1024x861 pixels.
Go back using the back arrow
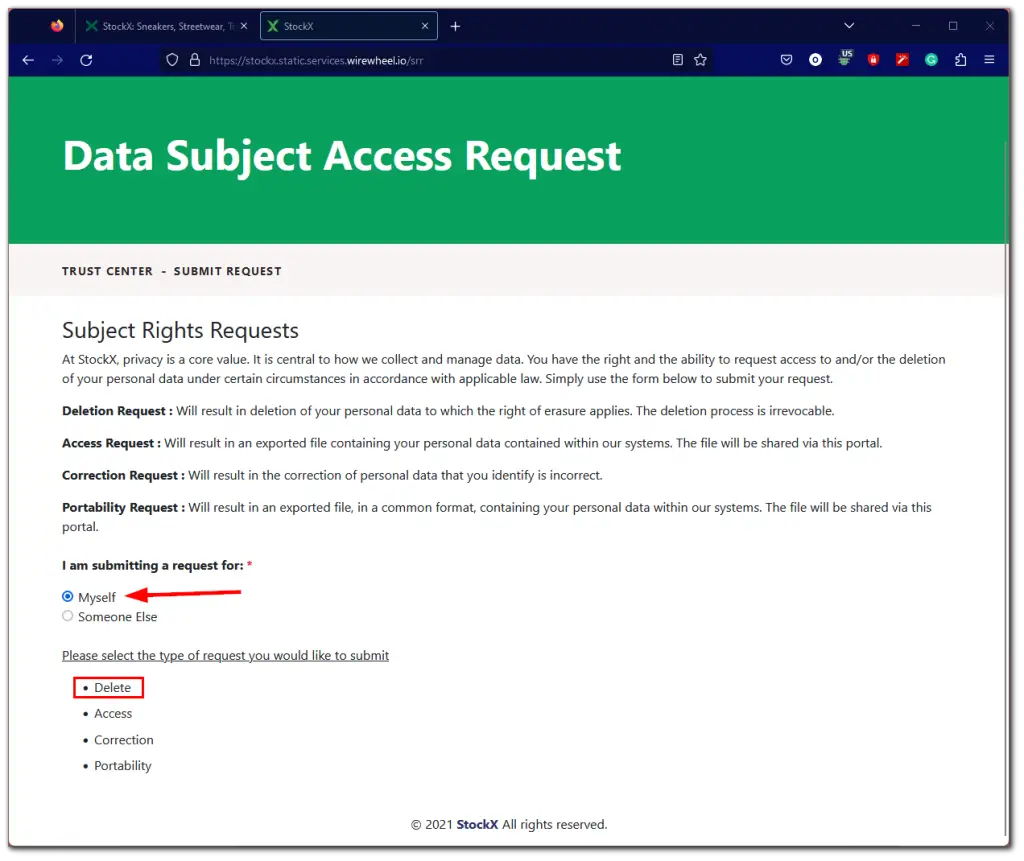coord(27,60)
